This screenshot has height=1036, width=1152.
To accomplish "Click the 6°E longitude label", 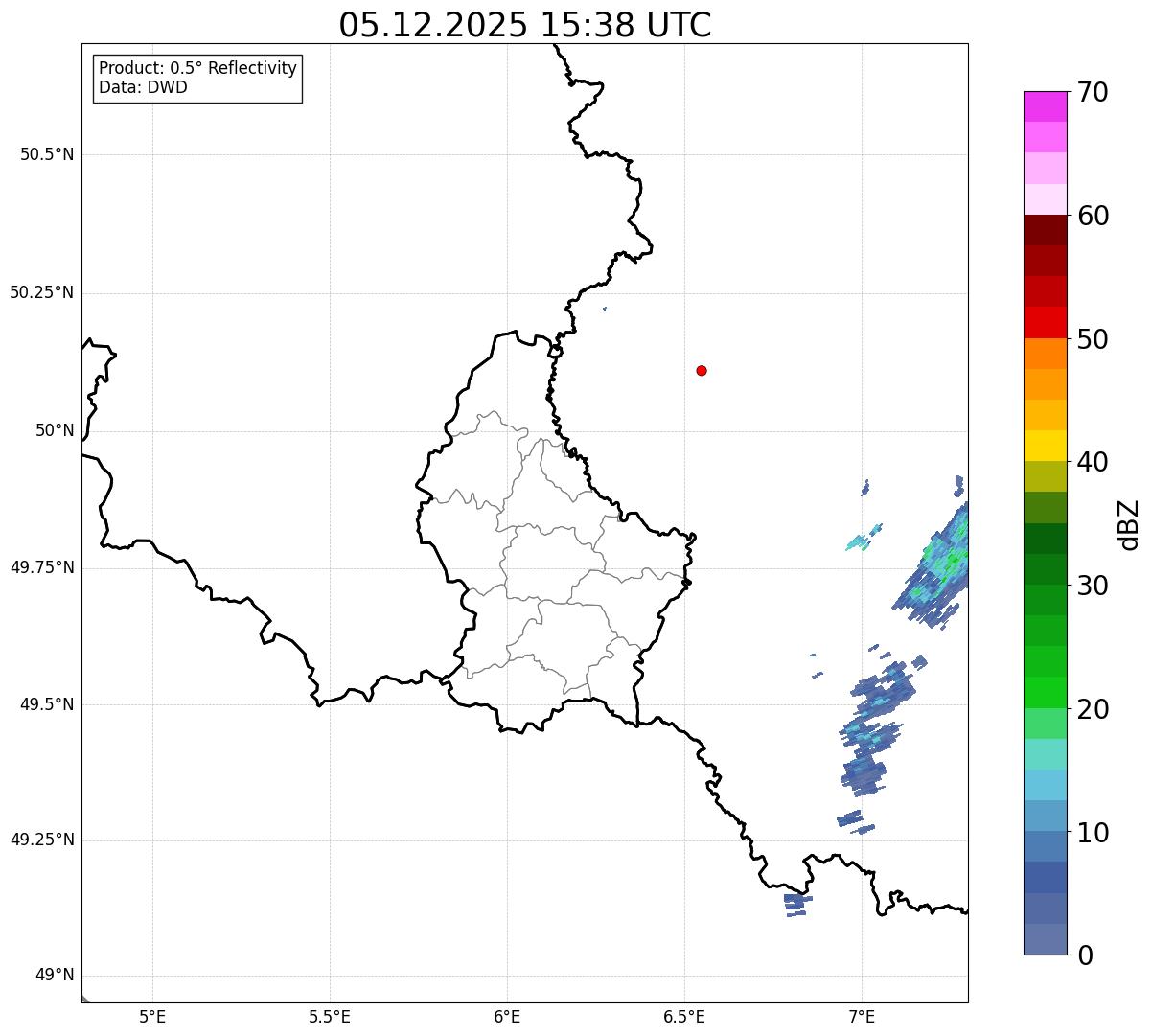I will tap(507, 1016).
